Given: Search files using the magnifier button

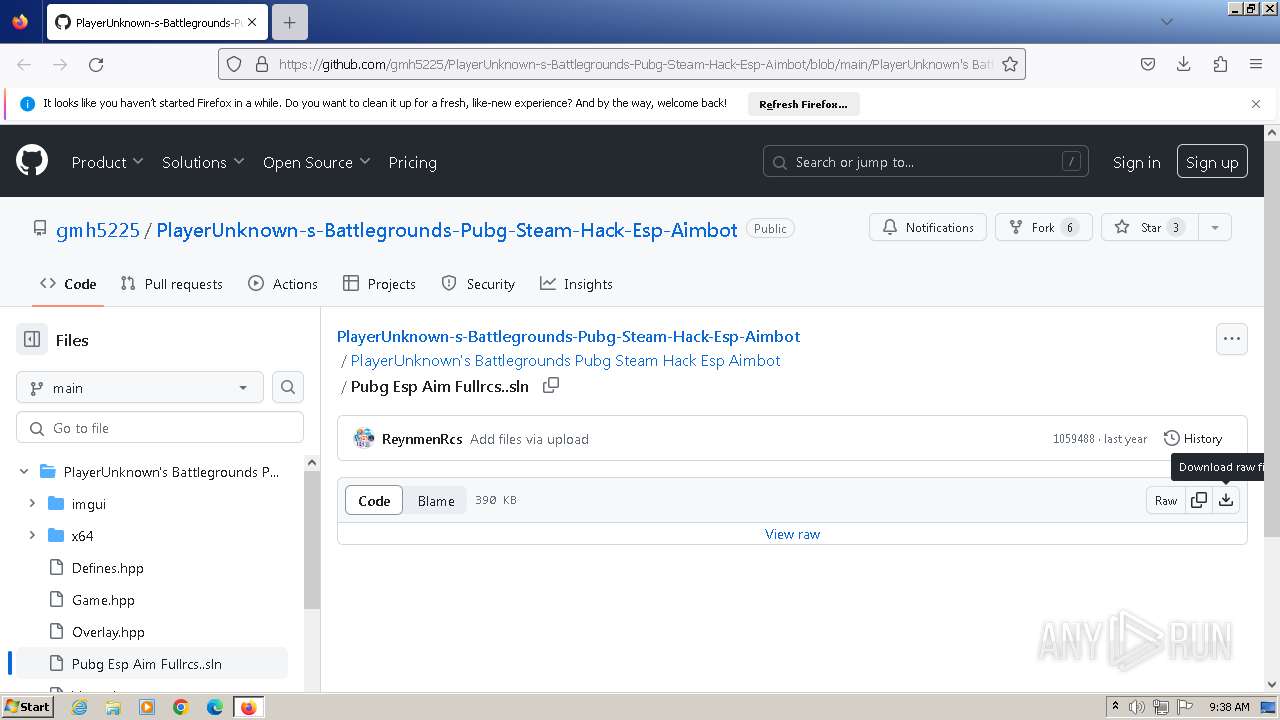Looking at the screenshot, I should point(288,388).
